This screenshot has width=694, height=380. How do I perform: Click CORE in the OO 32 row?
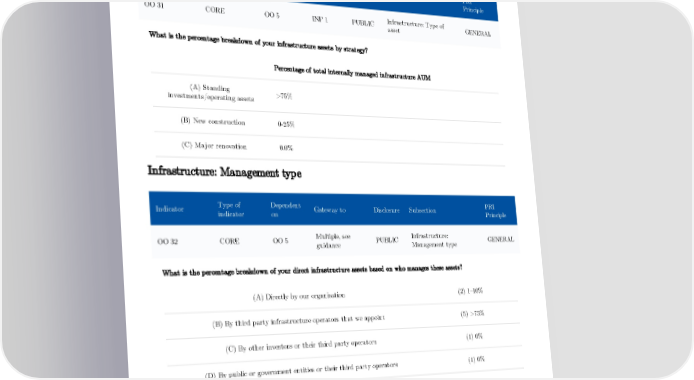point(229,241)
